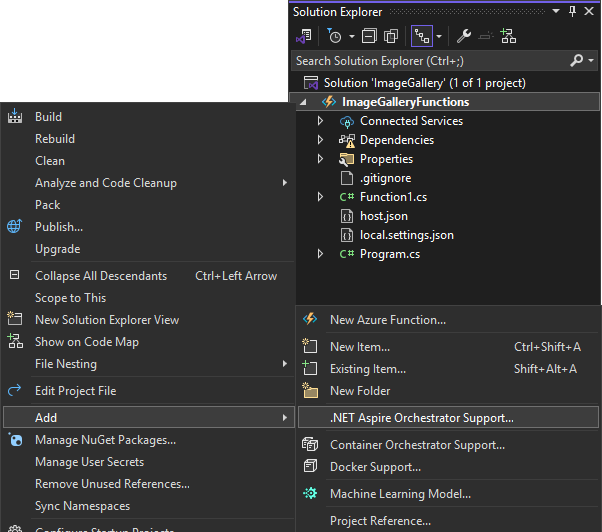Click the Search Solution Explorer input field
This screenshot has width=602, height=532.
coord(430,61)
